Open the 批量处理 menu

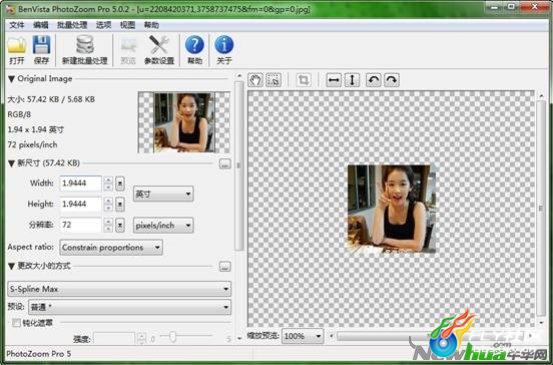tap(72, 25)
